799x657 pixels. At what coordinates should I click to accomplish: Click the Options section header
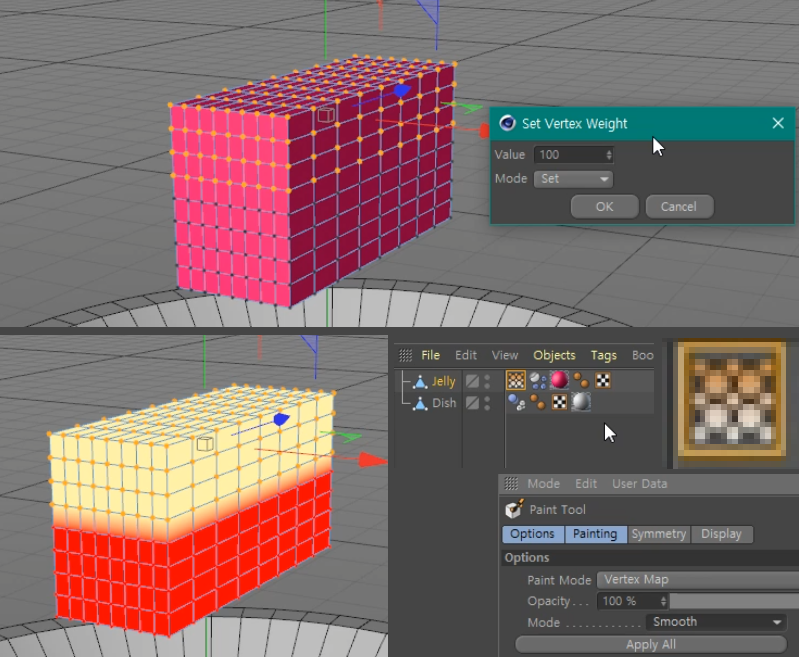tap(650, 558)
